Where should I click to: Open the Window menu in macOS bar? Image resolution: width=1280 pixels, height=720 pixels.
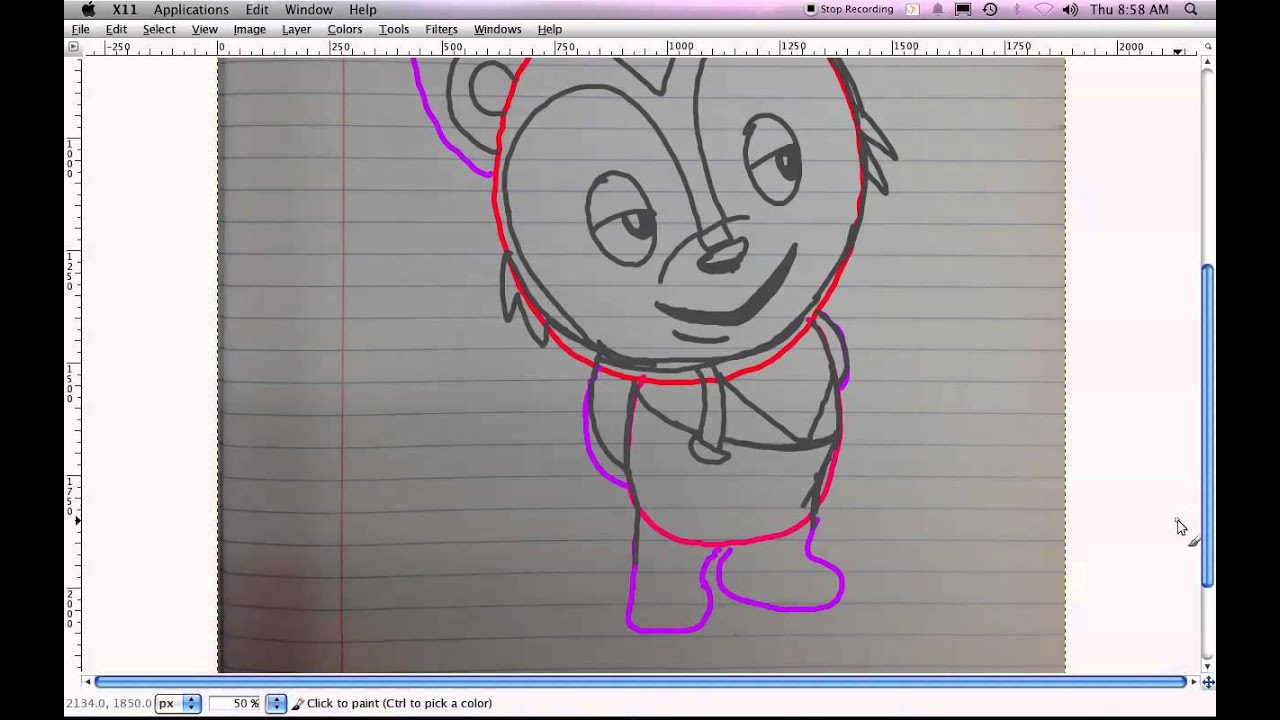(x=309, y=9)
